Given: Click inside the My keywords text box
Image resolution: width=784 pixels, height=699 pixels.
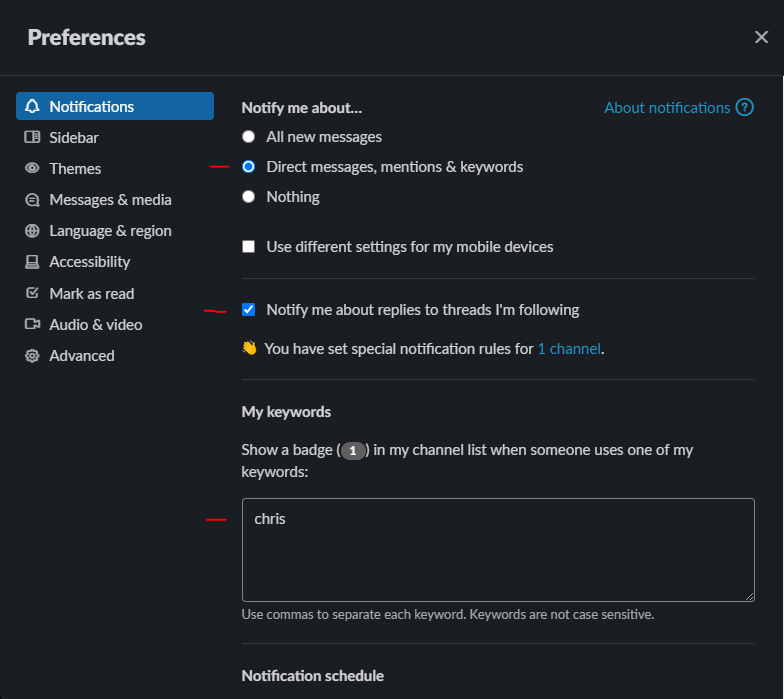Looking at the screenshot, I should point(498,550).
